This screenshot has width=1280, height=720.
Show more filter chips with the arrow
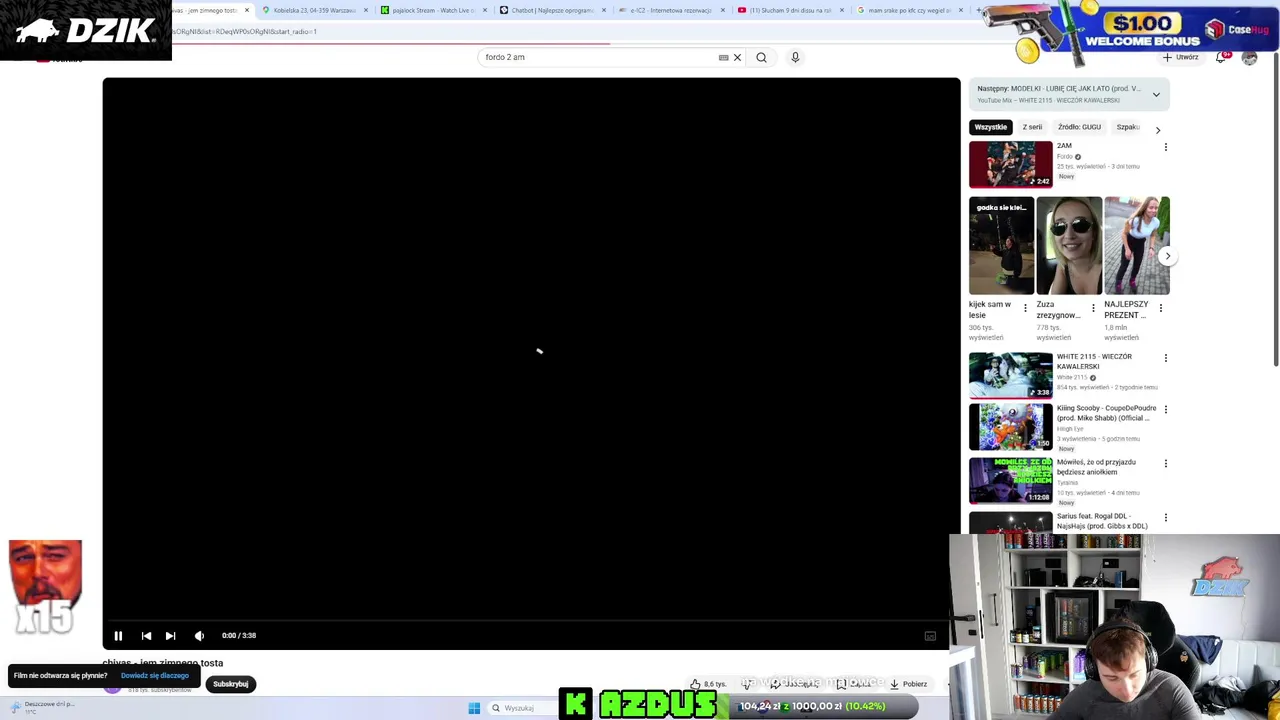click(1158, 129)
